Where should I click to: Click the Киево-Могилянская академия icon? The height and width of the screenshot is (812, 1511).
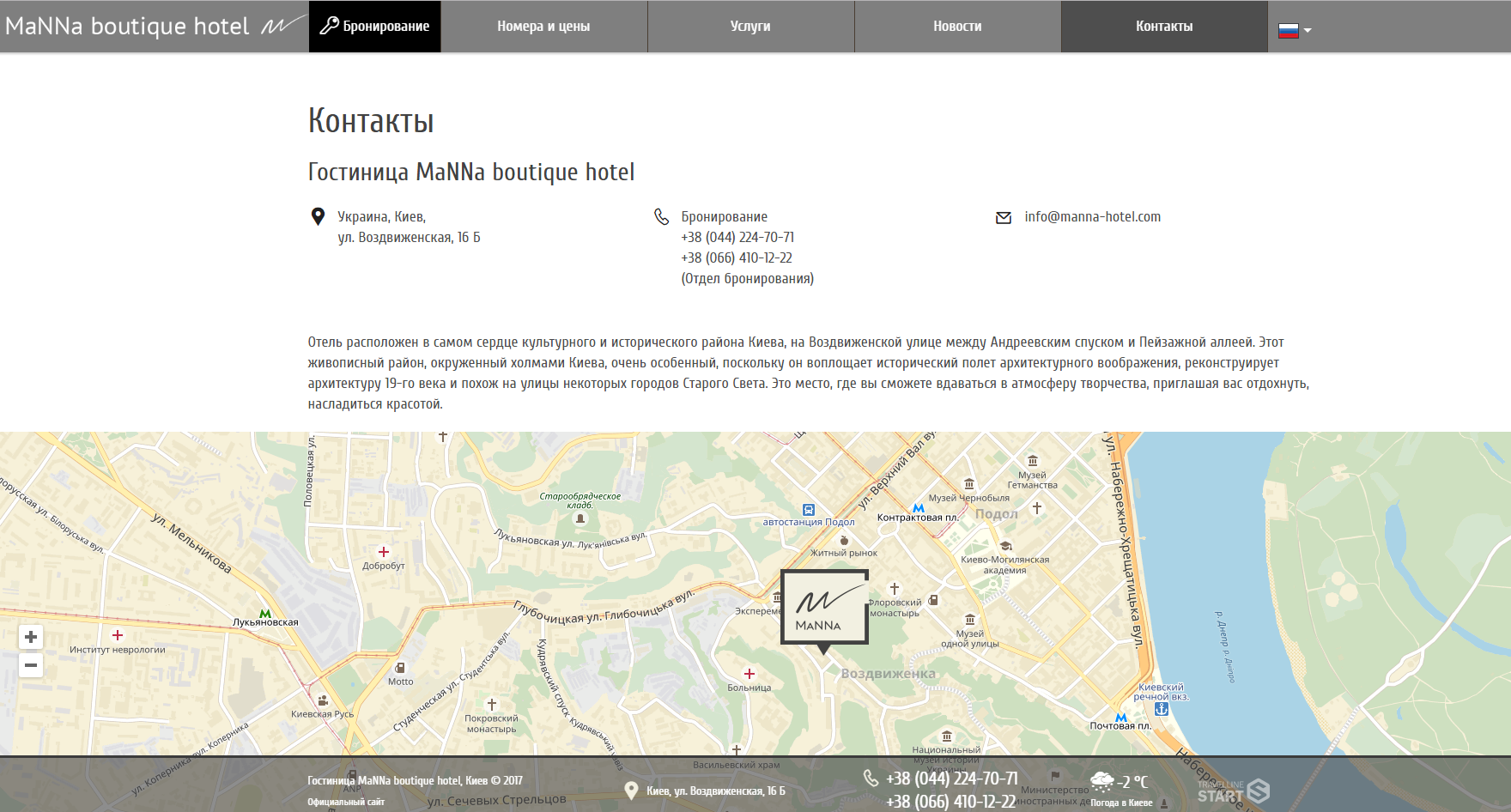coord(1005,546)
